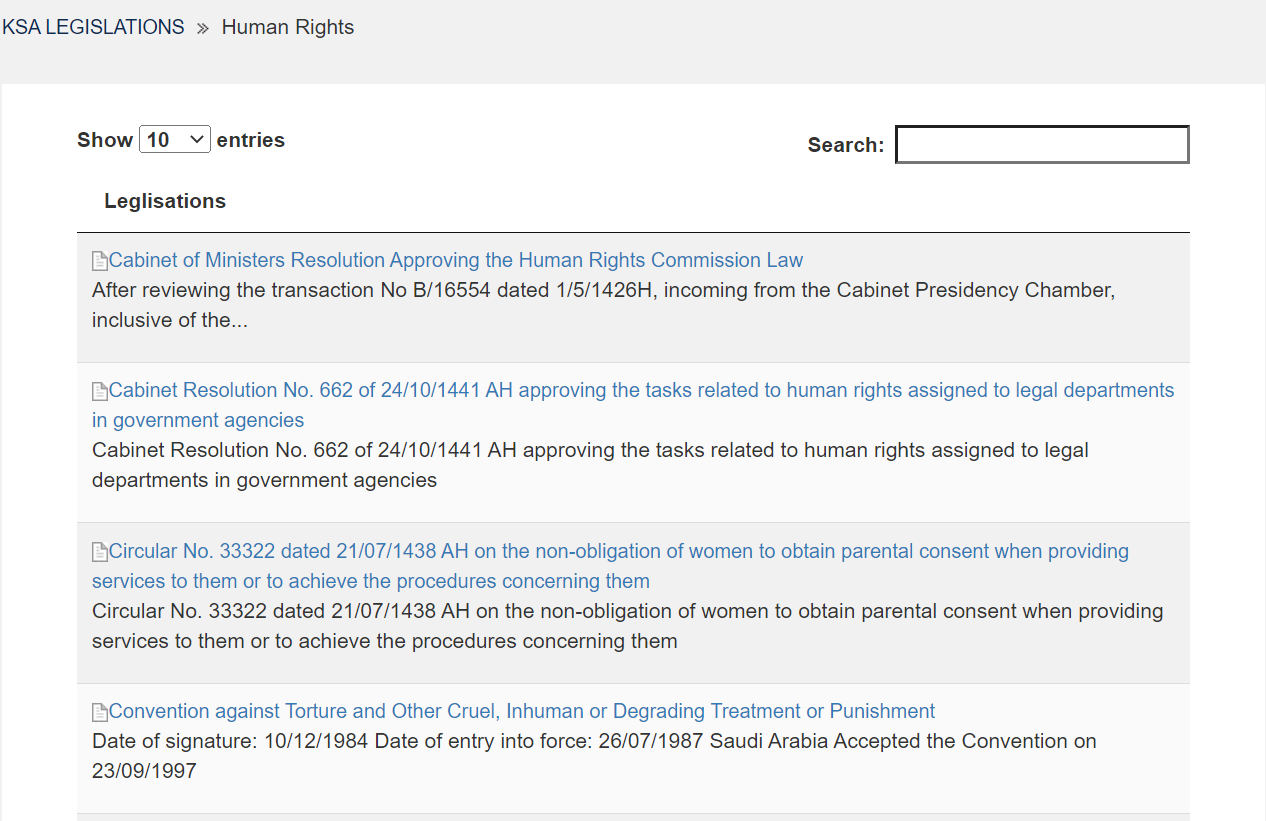1266x821 pixels.
Task: Open the Convention against Torture legislation
Action: coord(522,711)
